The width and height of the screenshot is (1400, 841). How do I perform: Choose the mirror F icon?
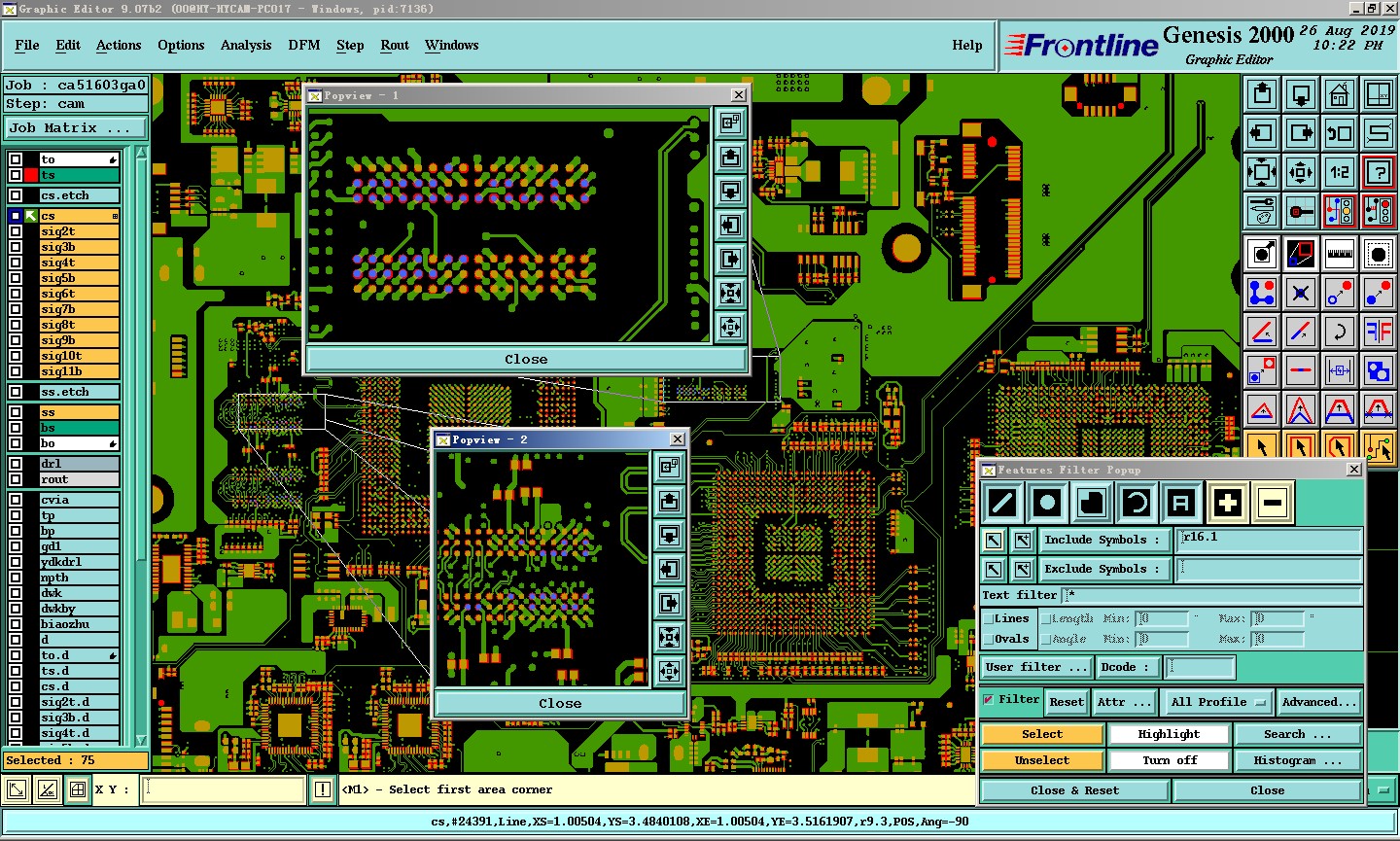coord(1379,332)
